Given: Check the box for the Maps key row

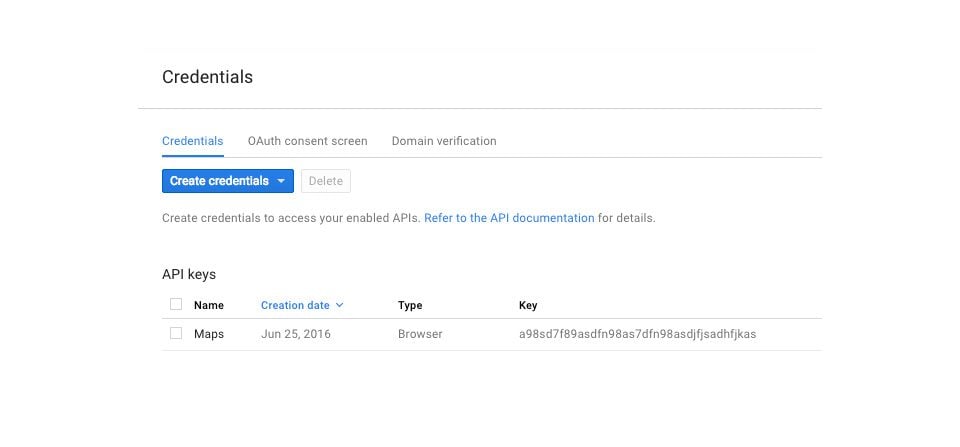Looking at the screenshot, I should click(x=176, y=333).
